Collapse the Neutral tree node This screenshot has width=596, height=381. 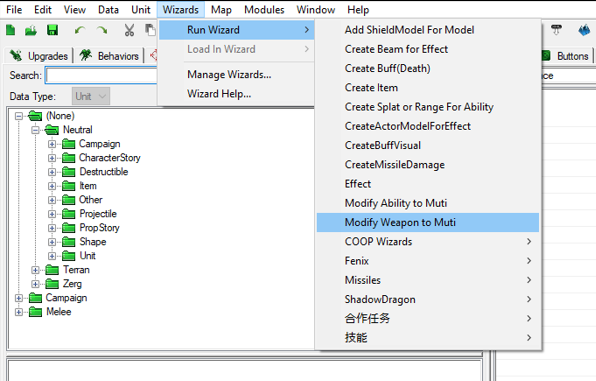[35, 130]
